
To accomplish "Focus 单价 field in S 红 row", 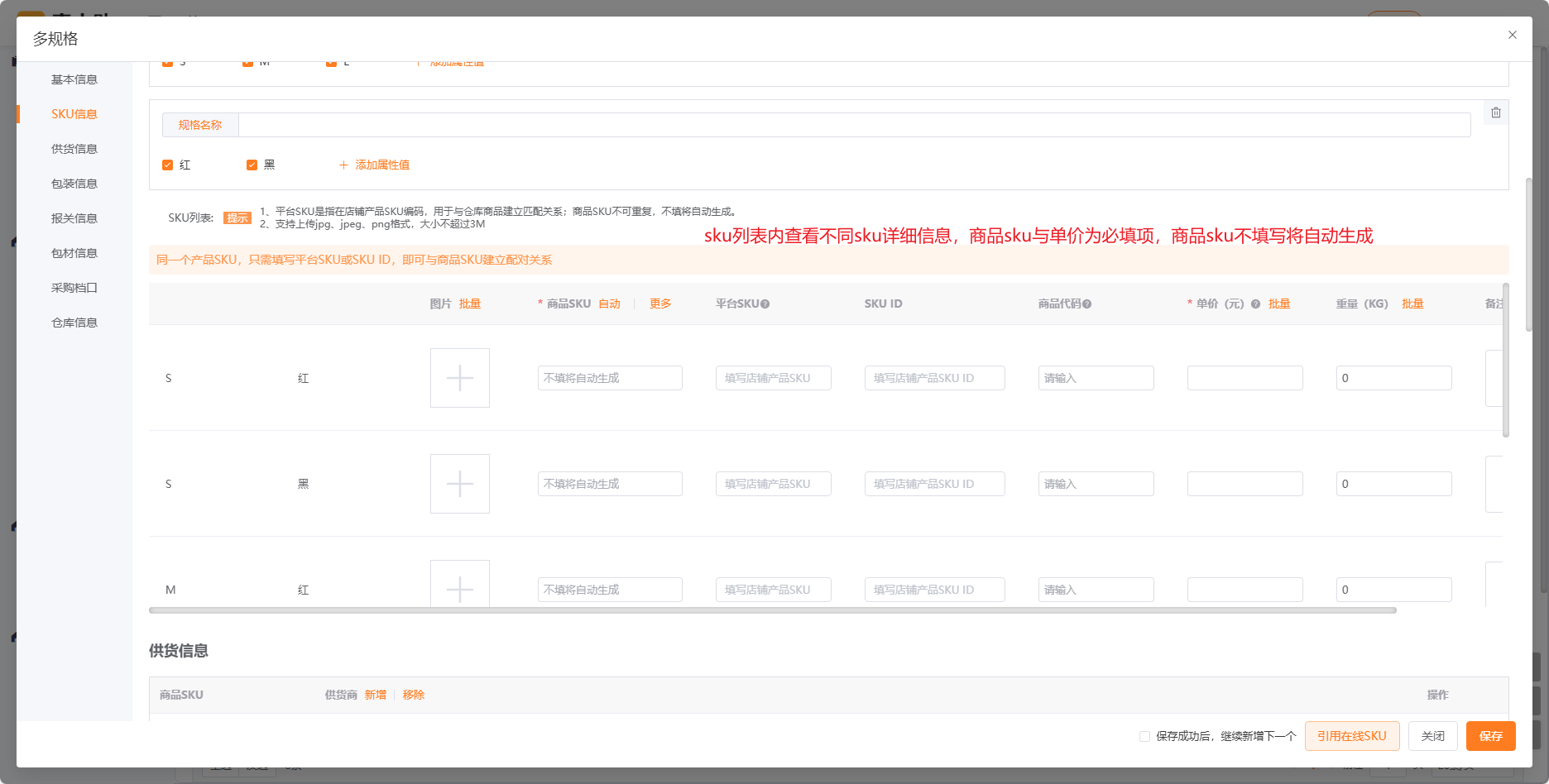I will tap(1245, 378).
